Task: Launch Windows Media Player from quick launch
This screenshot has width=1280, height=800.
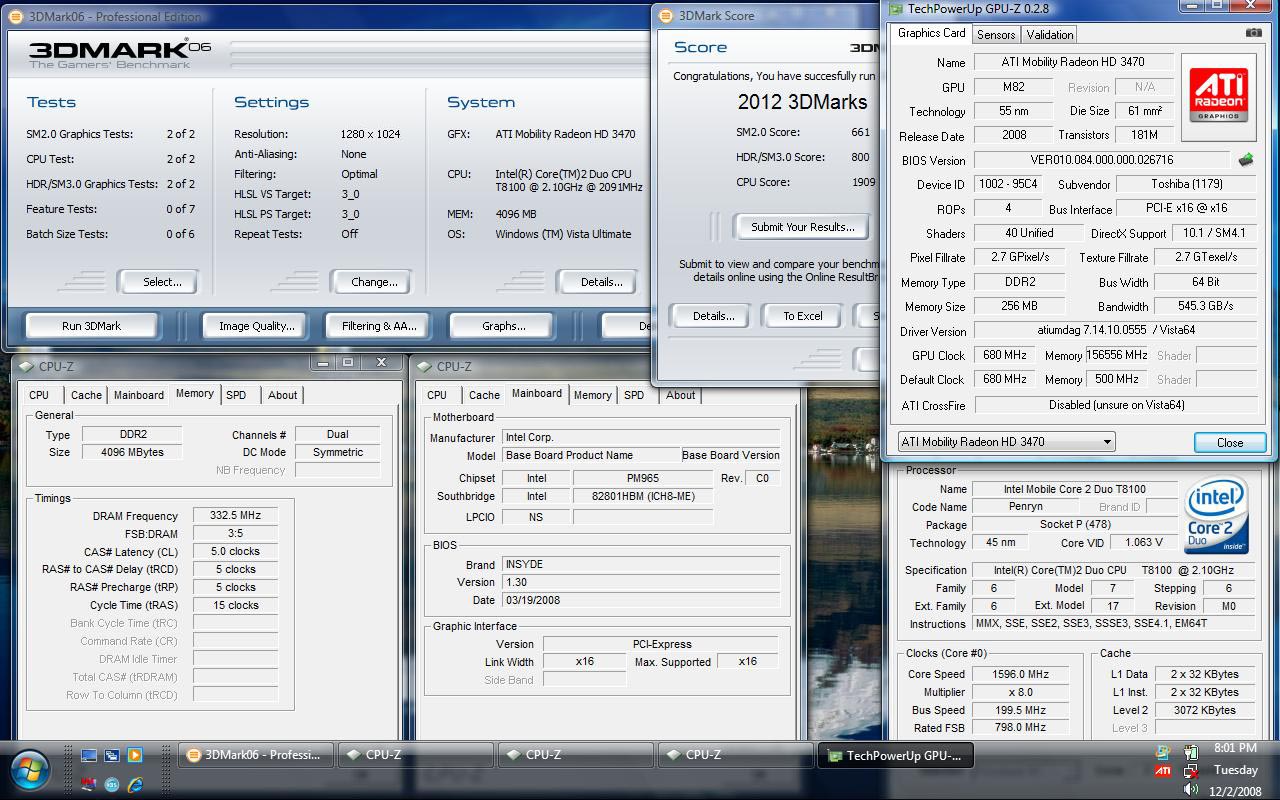Action: click(x=135, y=756)
